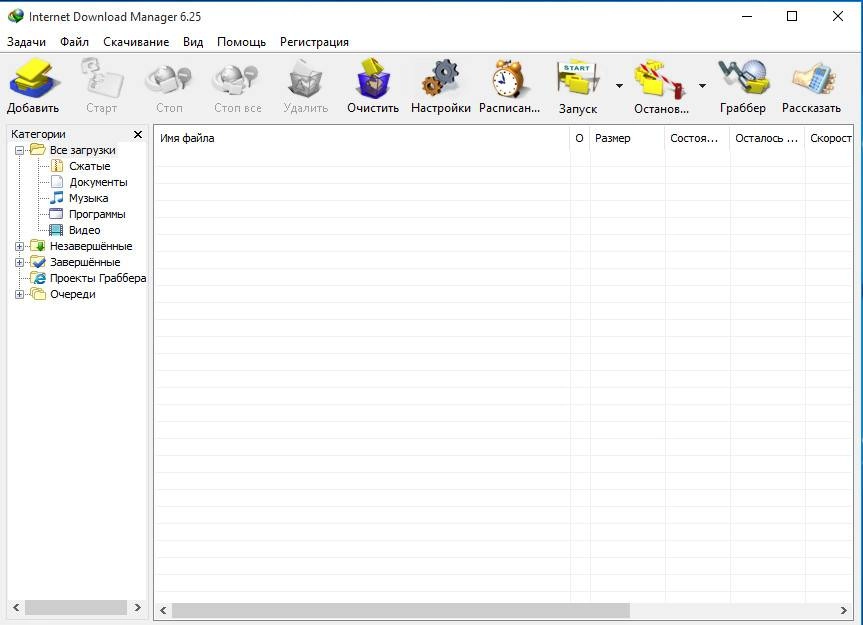Collapse the Все загрузки tree node

pos(19,150)
